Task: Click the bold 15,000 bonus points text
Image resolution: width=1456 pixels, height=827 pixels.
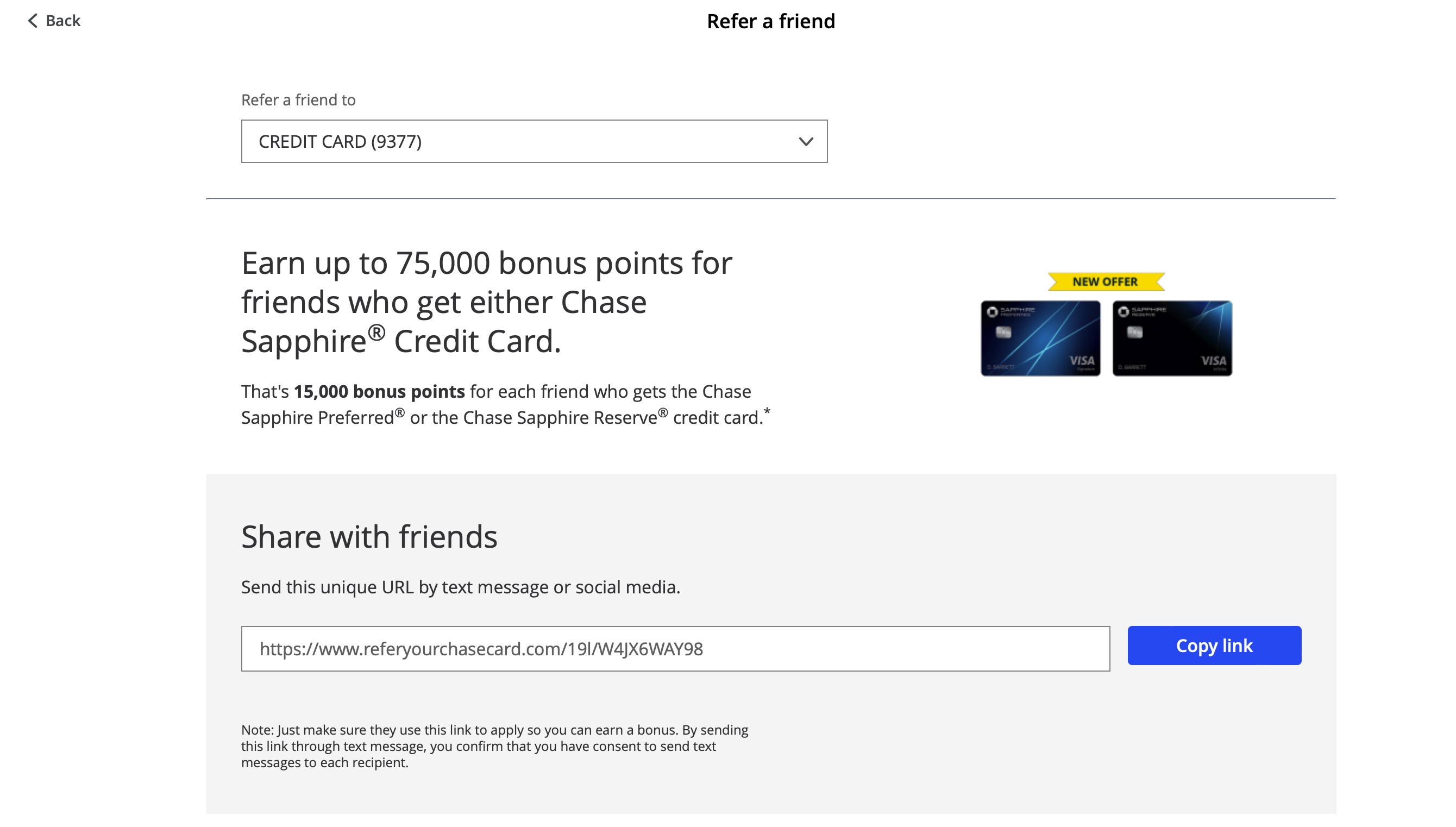Action: point(379,391)
